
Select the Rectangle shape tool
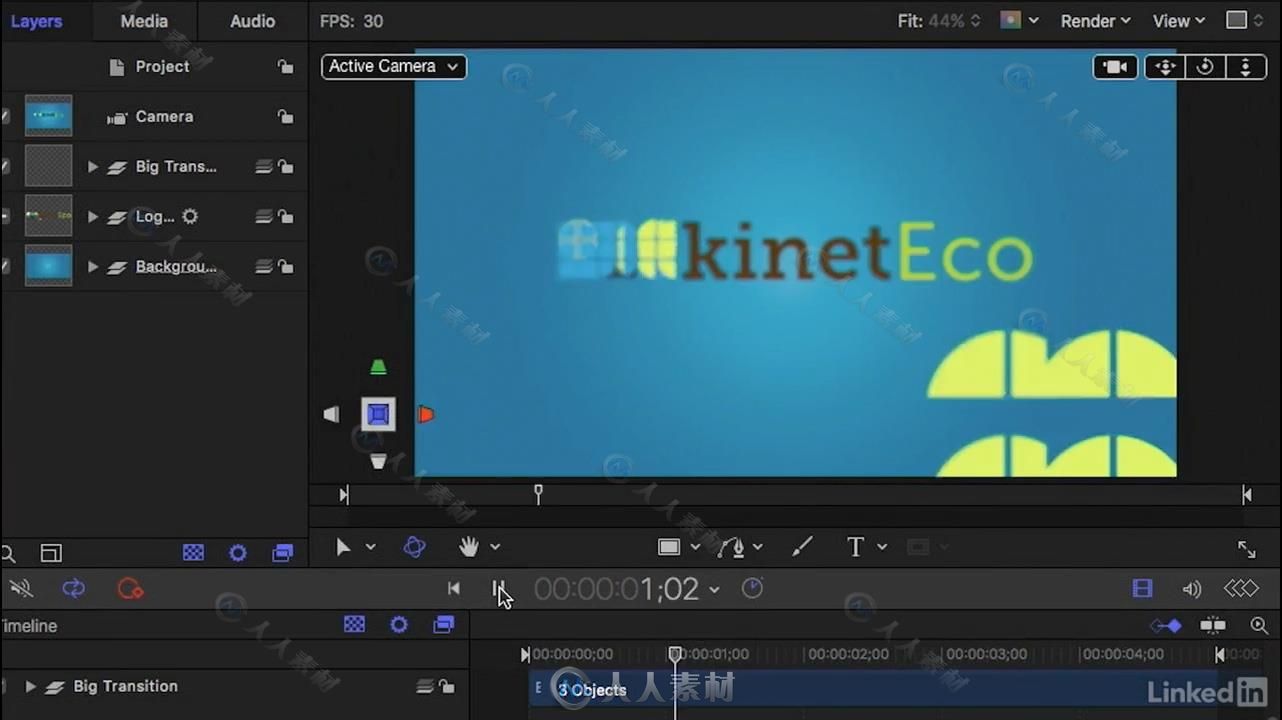[669, 547]
